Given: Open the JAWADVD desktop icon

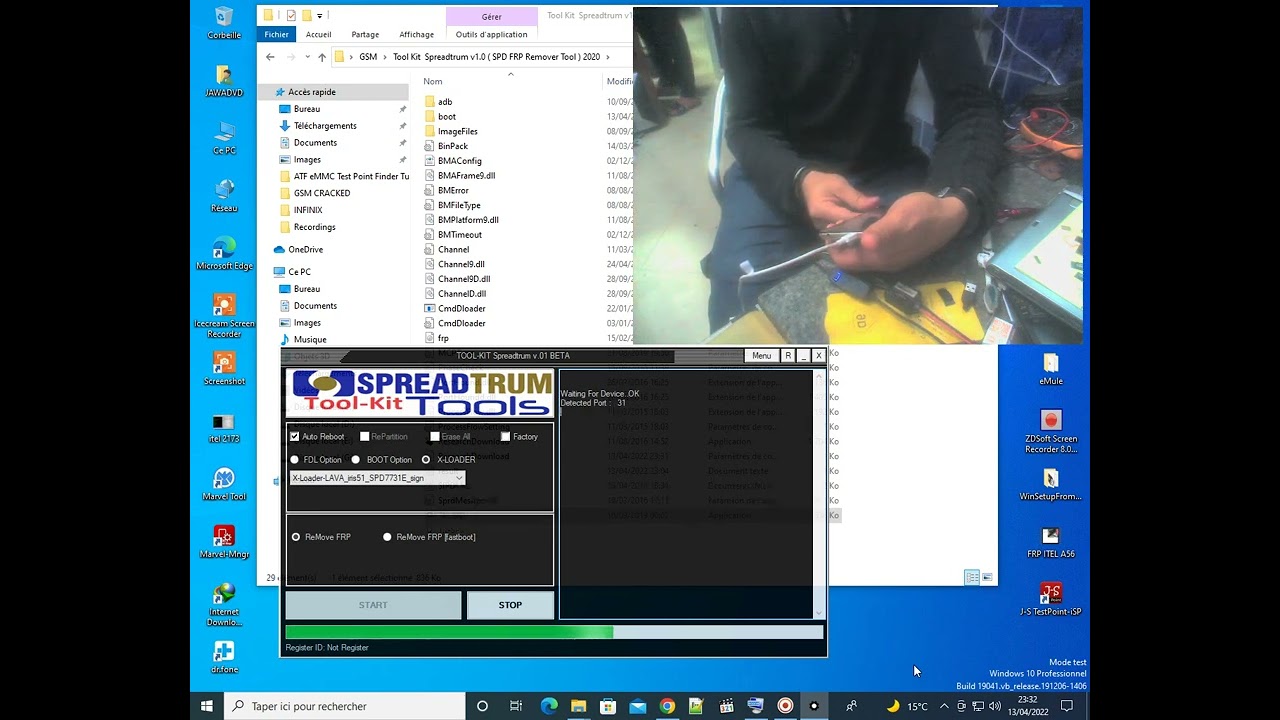Looking at the screenshot, I should click(224, 80).
